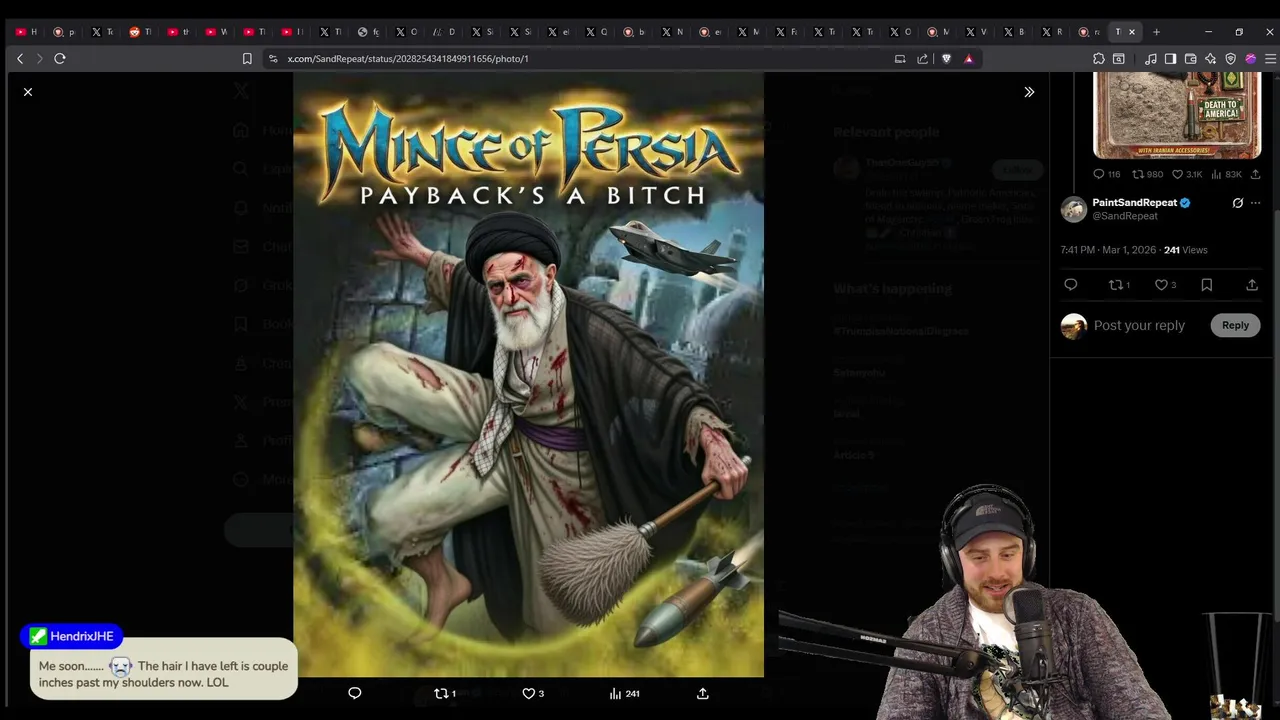This screenshot has height=720, width=1280.
Task: Like heart with count 3 in side panel
Action: (x=1165, y=285)
